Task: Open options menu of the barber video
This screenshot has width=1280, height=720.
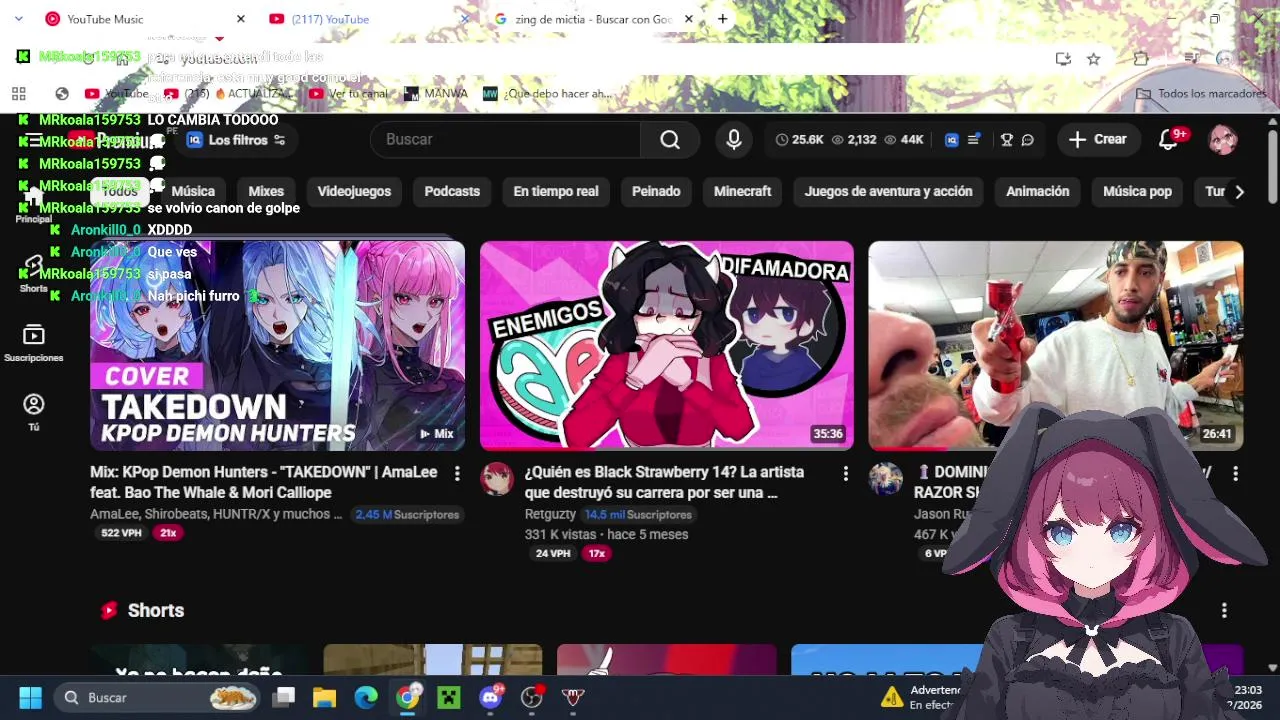Action: pos(1235,473)
